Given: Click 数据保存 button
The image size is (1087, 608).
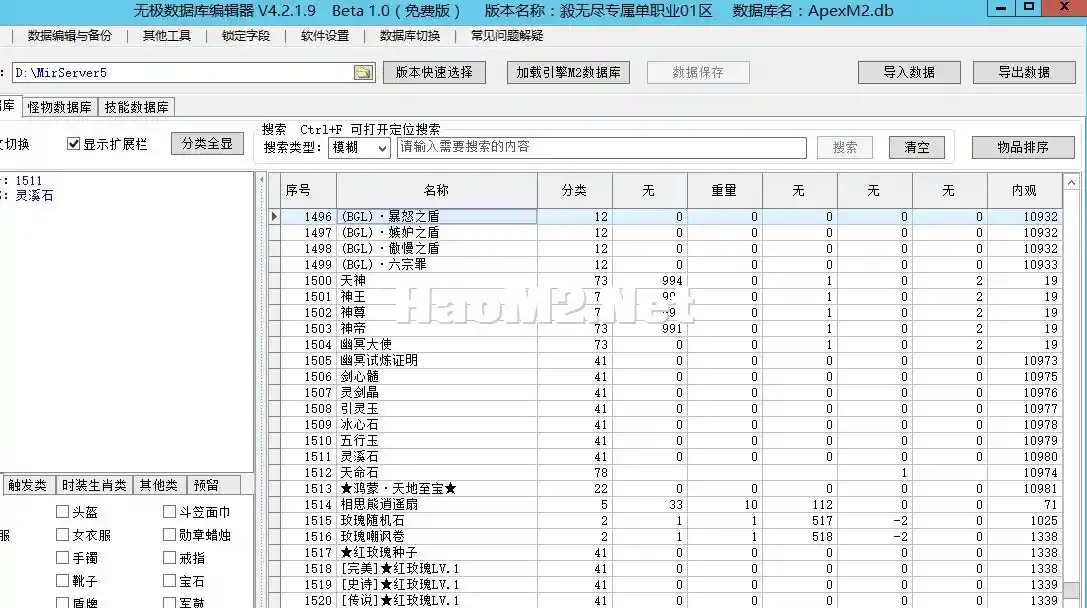Looking at the screenshot, I should coord(698,72).
